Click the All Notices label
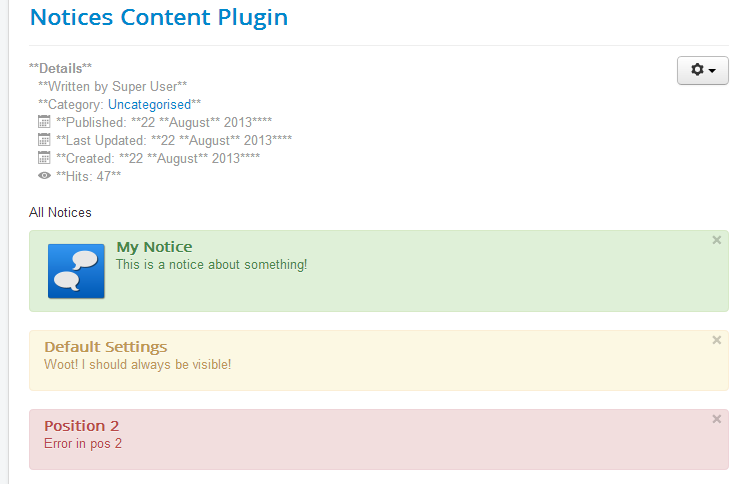The height and width of the screenshot is (484, 745). [60, 212]
